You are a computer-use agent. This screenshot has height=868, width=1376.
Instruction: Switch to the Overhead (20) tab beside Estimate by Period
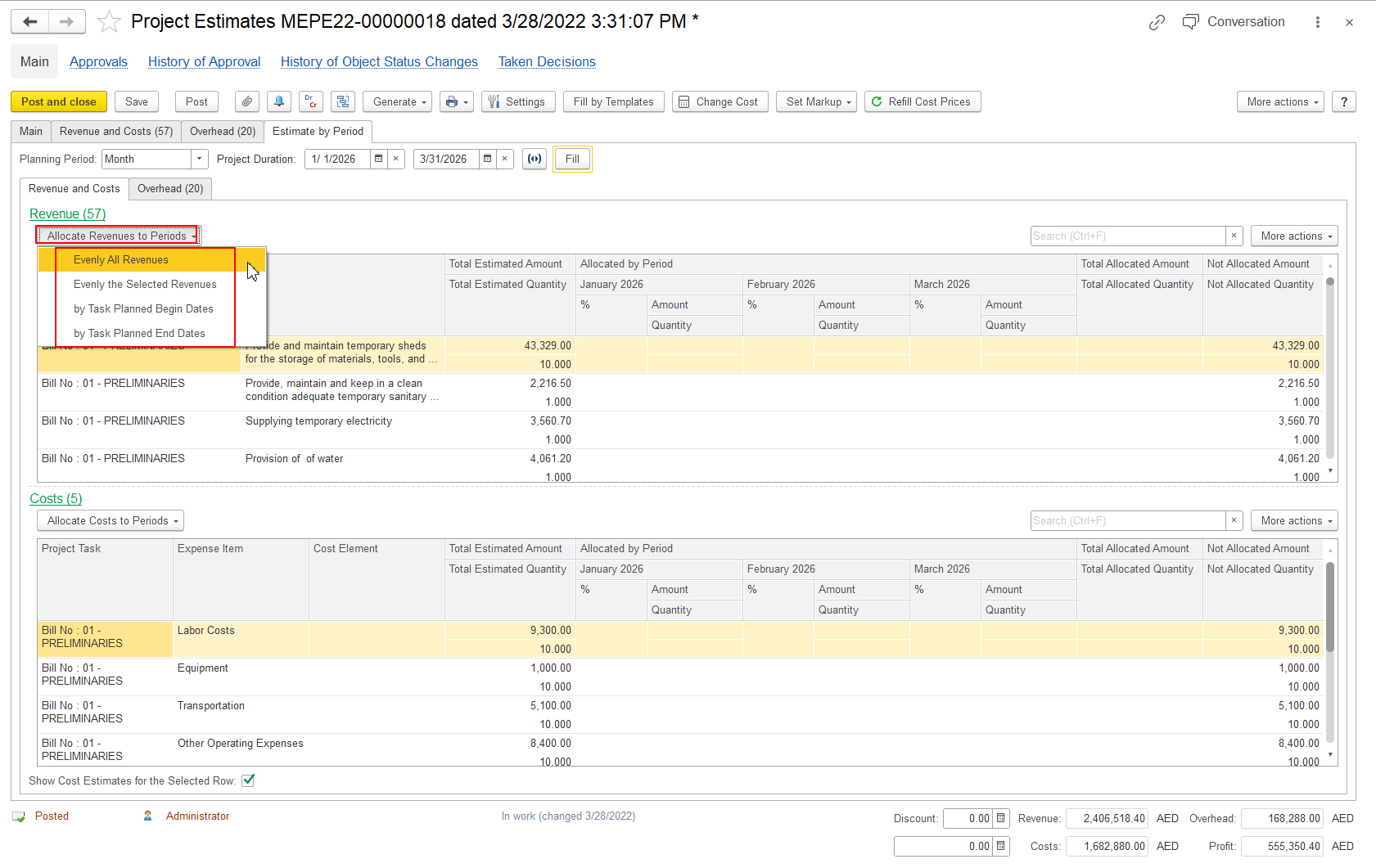coord(223,131)
